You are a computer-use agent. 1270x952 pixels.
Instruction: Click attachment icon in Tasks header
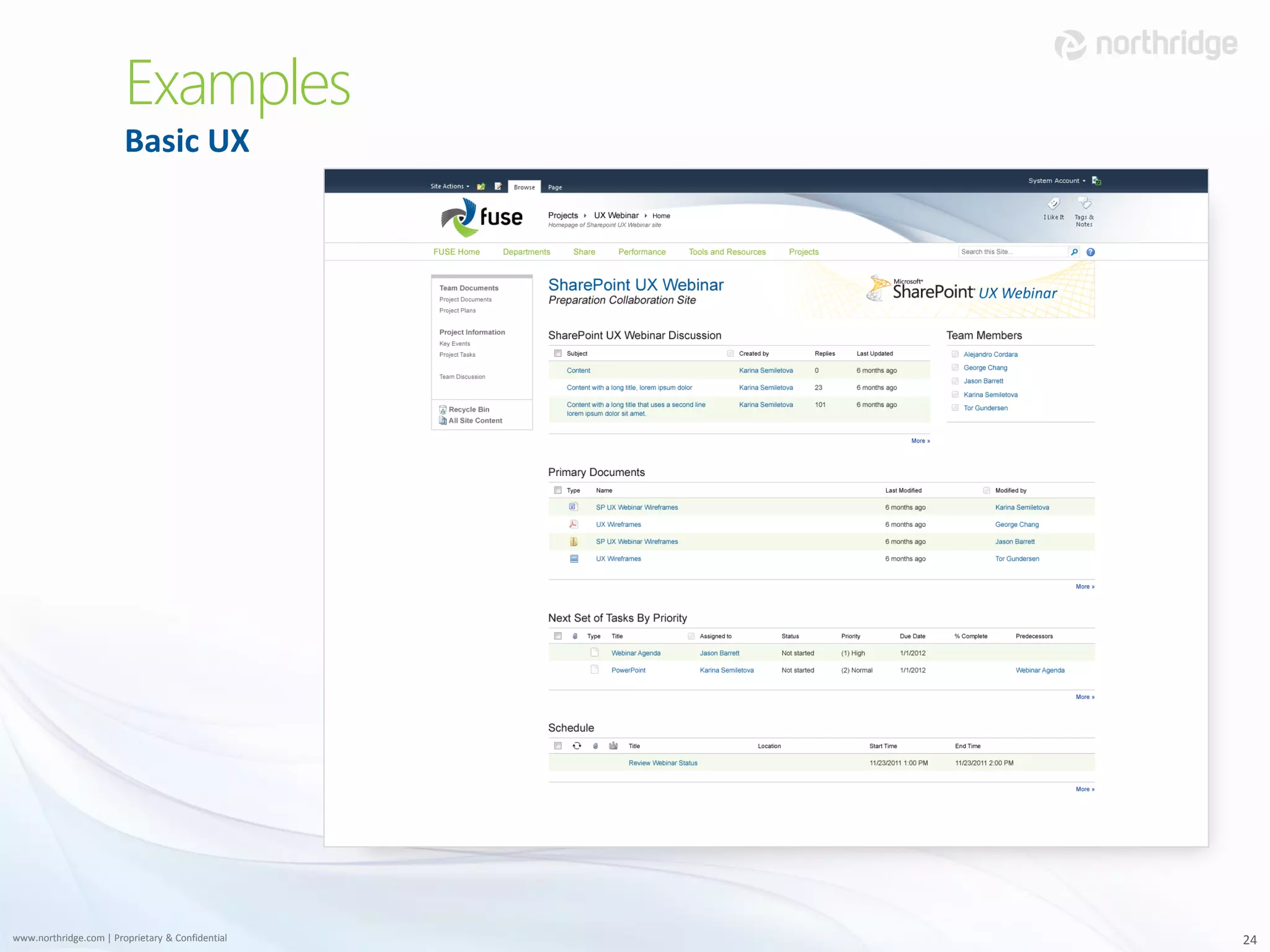(575, 636)
